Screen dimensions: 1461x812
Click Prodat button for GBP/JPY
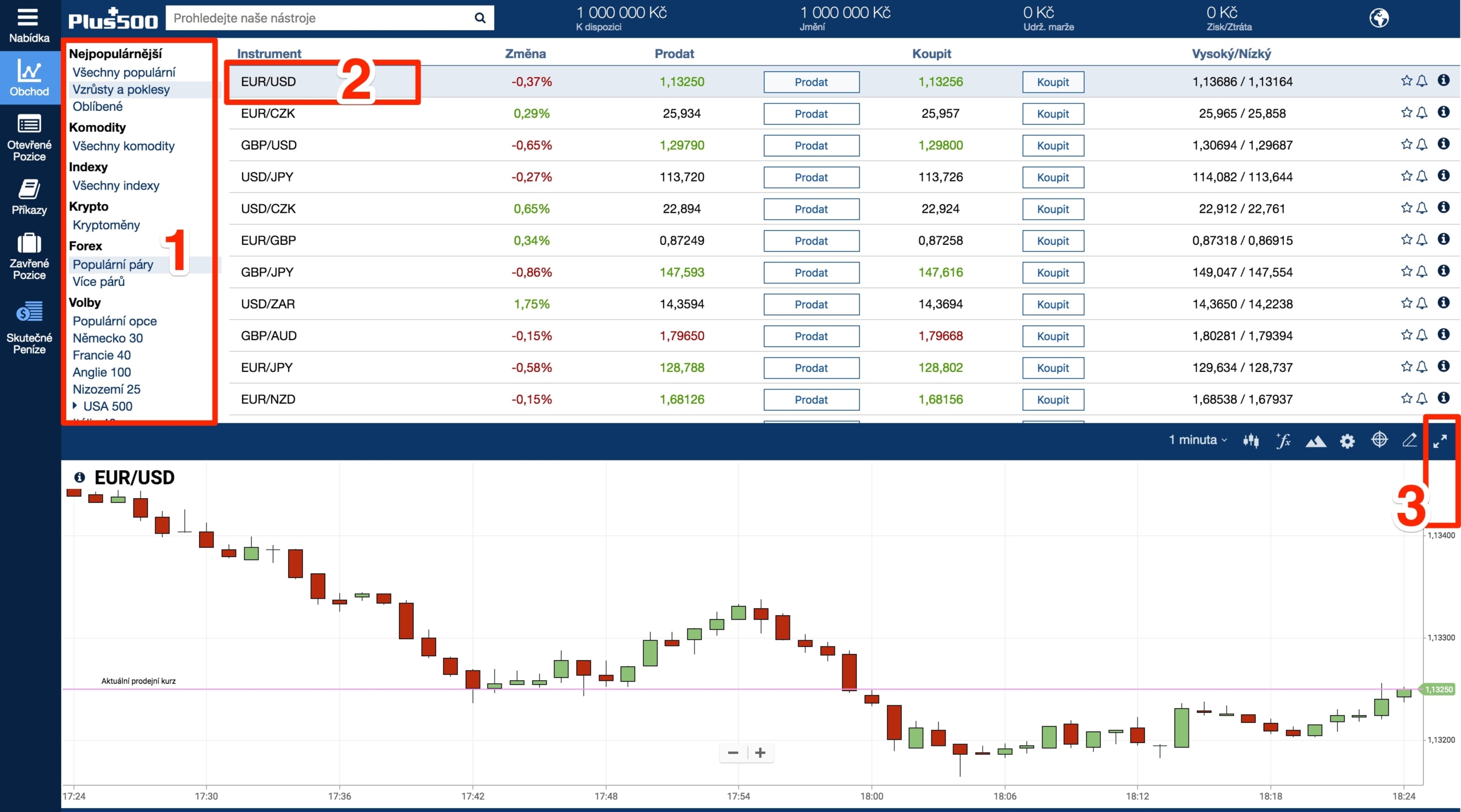(x=811, y=273)
